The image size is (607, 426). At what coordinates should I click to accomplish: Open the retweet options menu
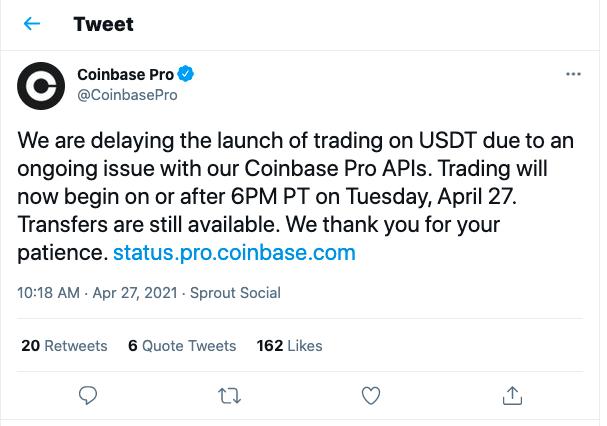click(229, 395)
